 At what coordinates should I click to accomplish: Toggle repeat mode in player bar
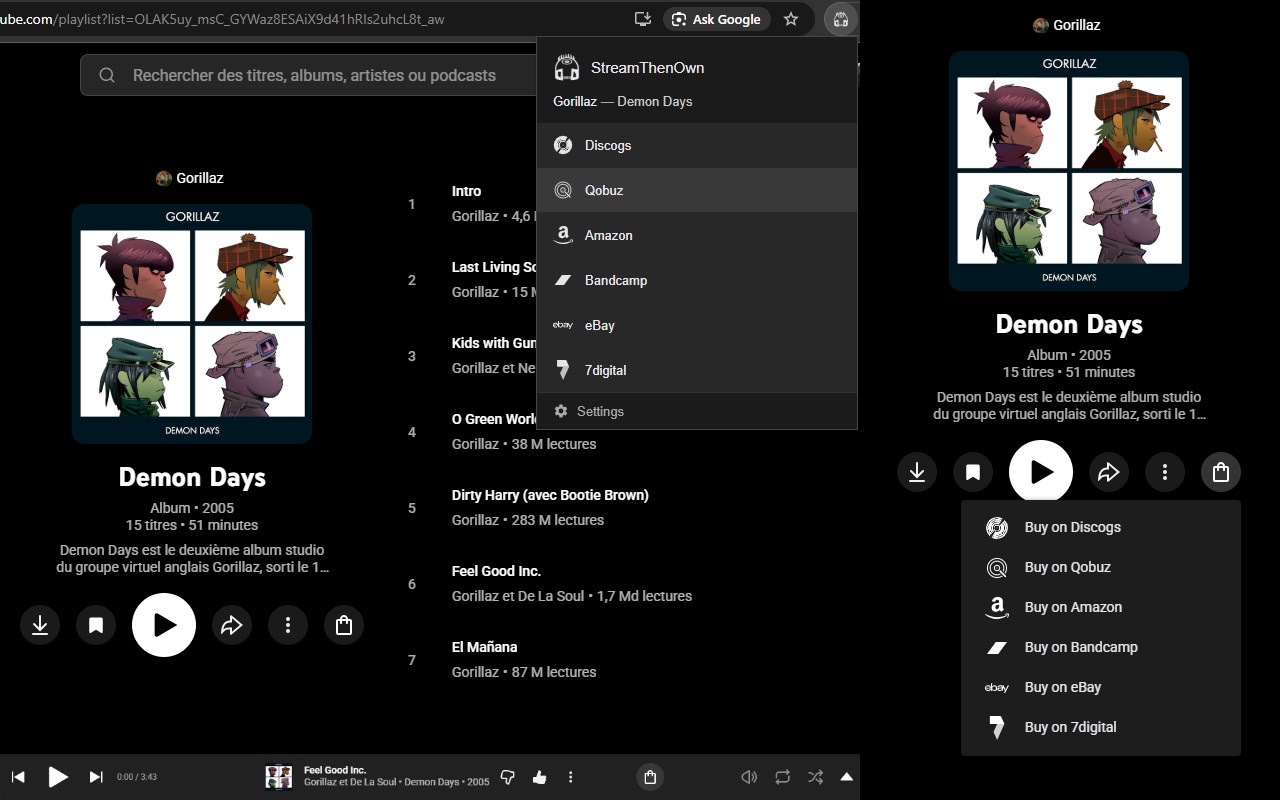click(x=782, y=777)
